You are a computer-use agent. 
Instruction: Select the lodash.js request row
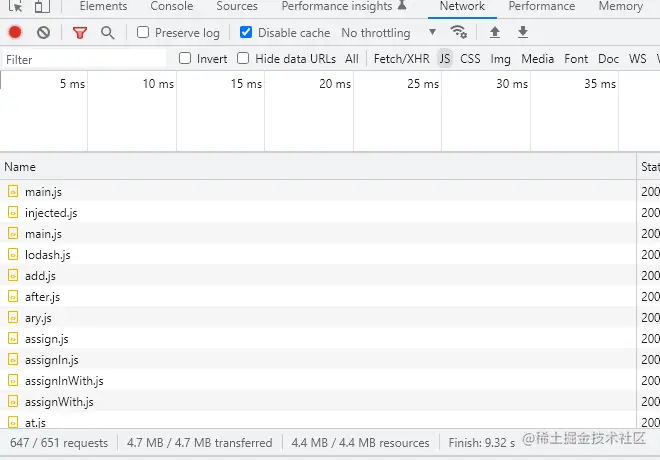pyautogui.click(x=318, y=254)
